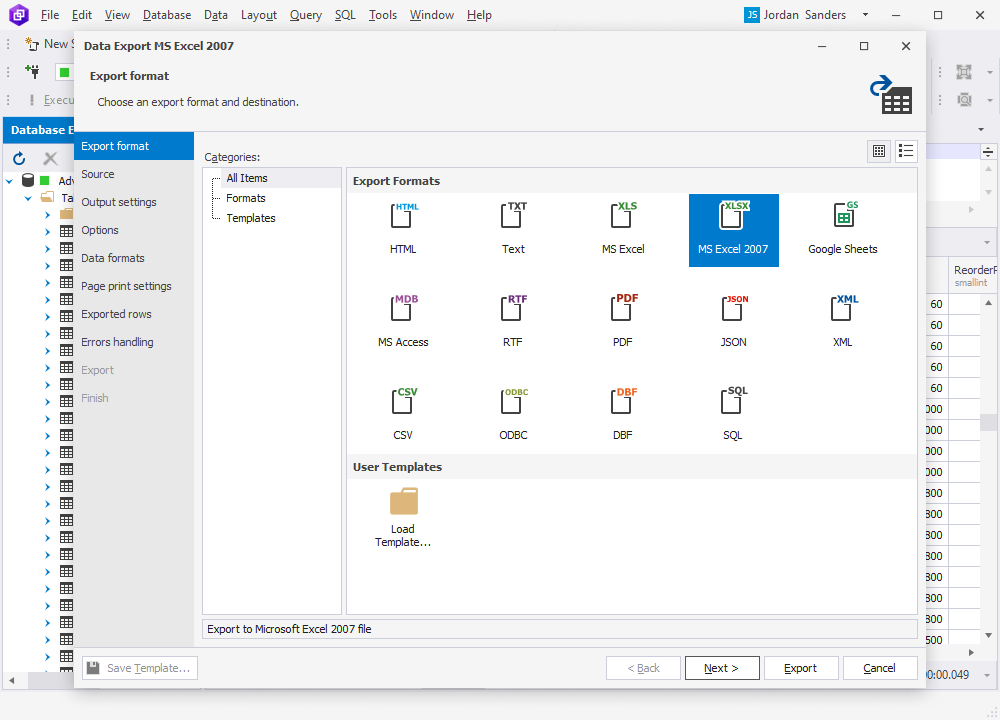The image size is (1000, 720).
Task: Choose the SQL export format
Action: 733,416
